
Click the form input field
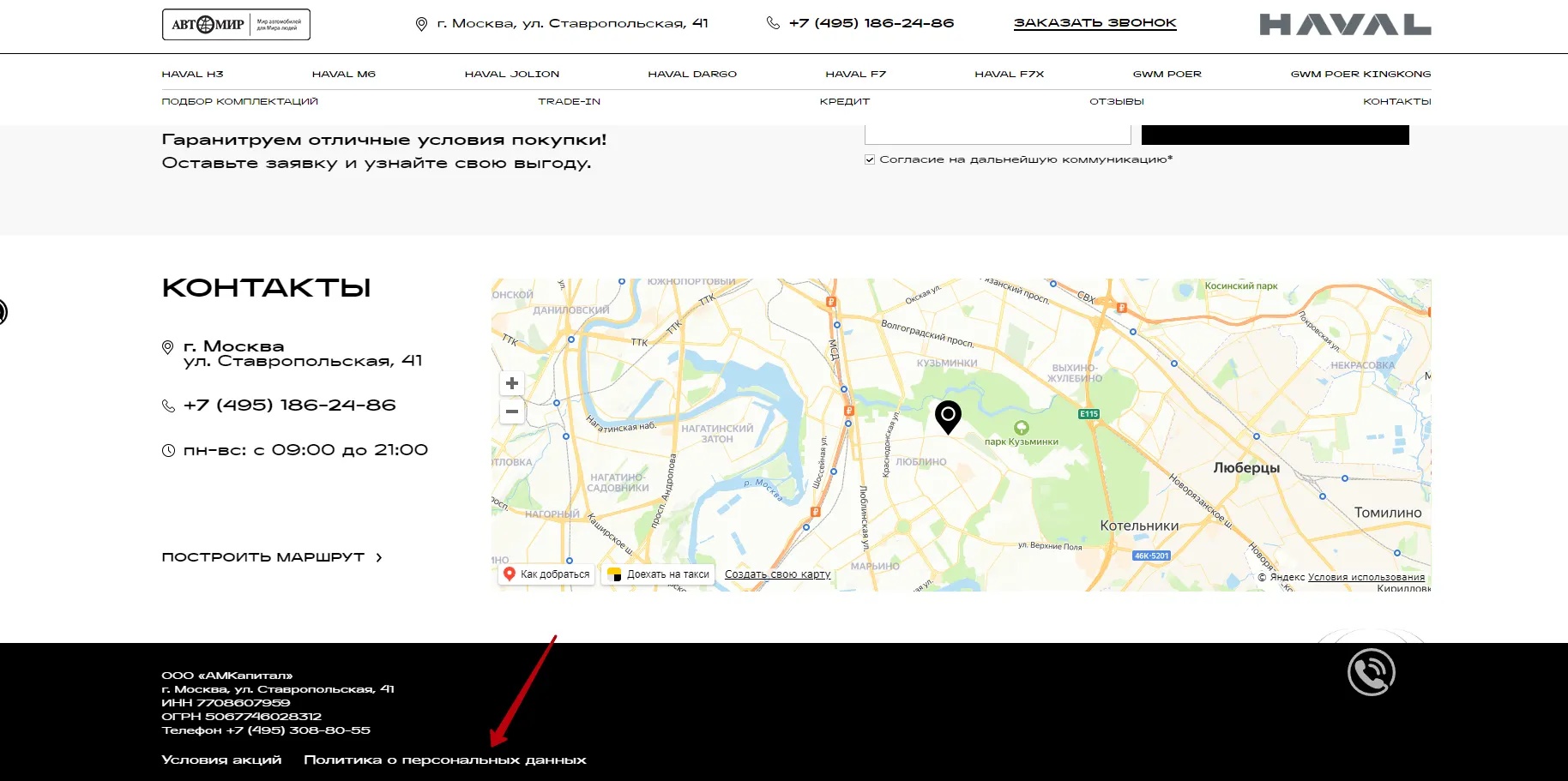997,135
